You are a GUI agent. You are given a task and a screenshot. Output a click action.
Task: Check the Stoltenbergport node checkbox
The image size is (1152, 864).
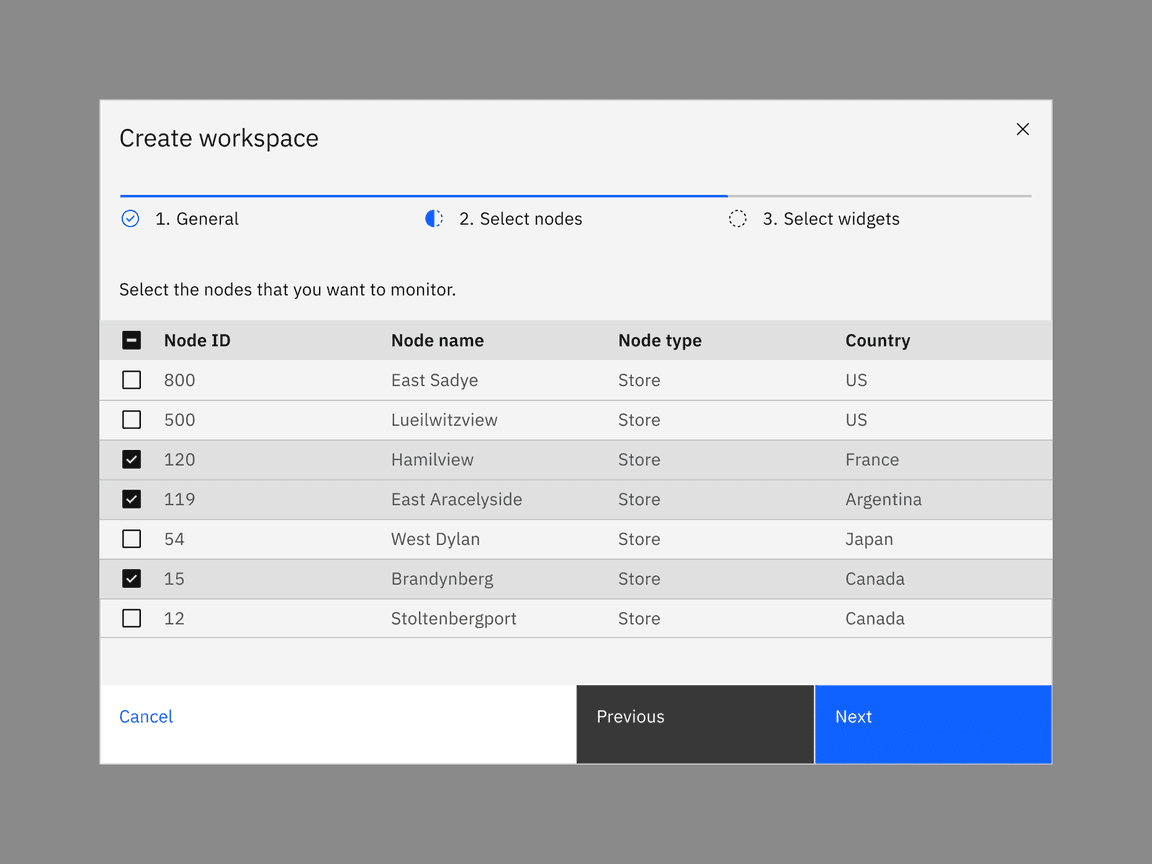pos(131,618)
